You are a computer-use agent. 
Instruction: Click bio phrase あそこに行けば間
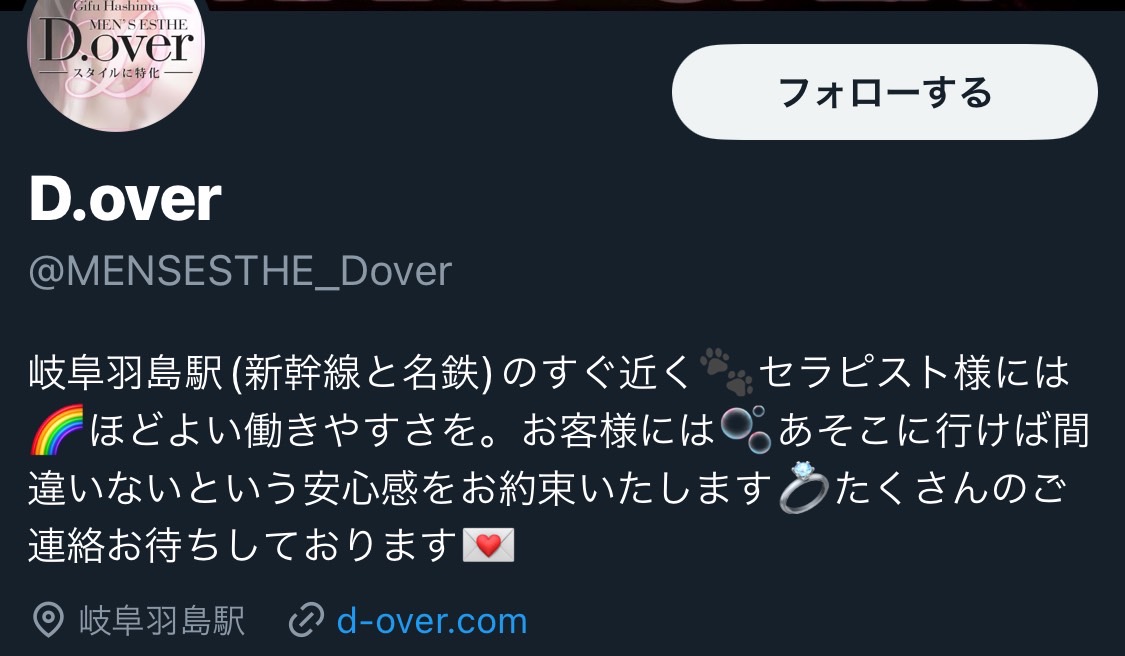[935, 431]
